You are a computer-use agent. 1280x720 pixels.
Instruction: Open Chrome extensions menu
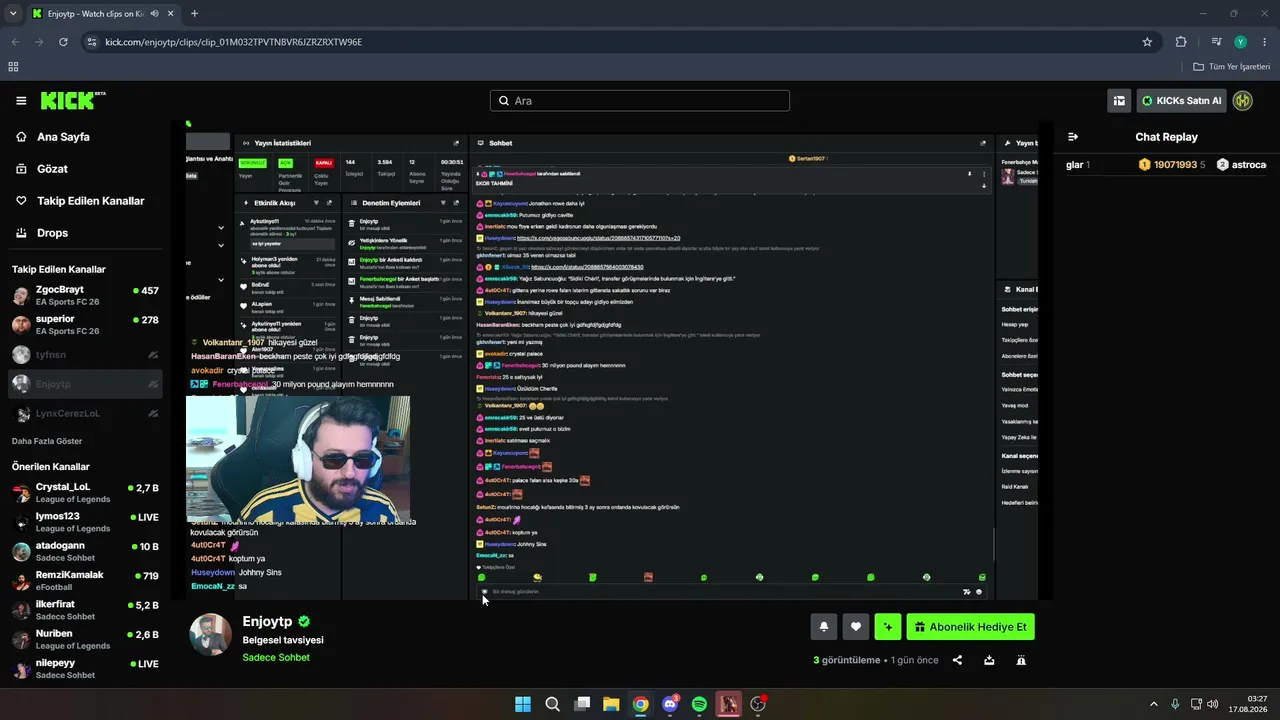[1181, 42]
